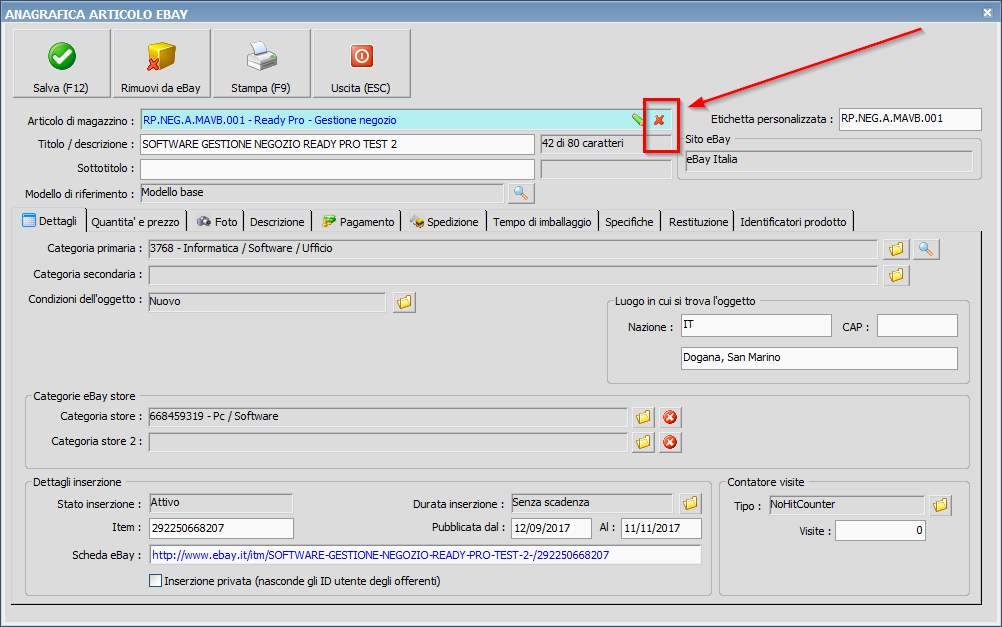Screen dimensions: 1002x627
Task: Clear Categoria store 2 with red X icon
Action: point(670,442)
